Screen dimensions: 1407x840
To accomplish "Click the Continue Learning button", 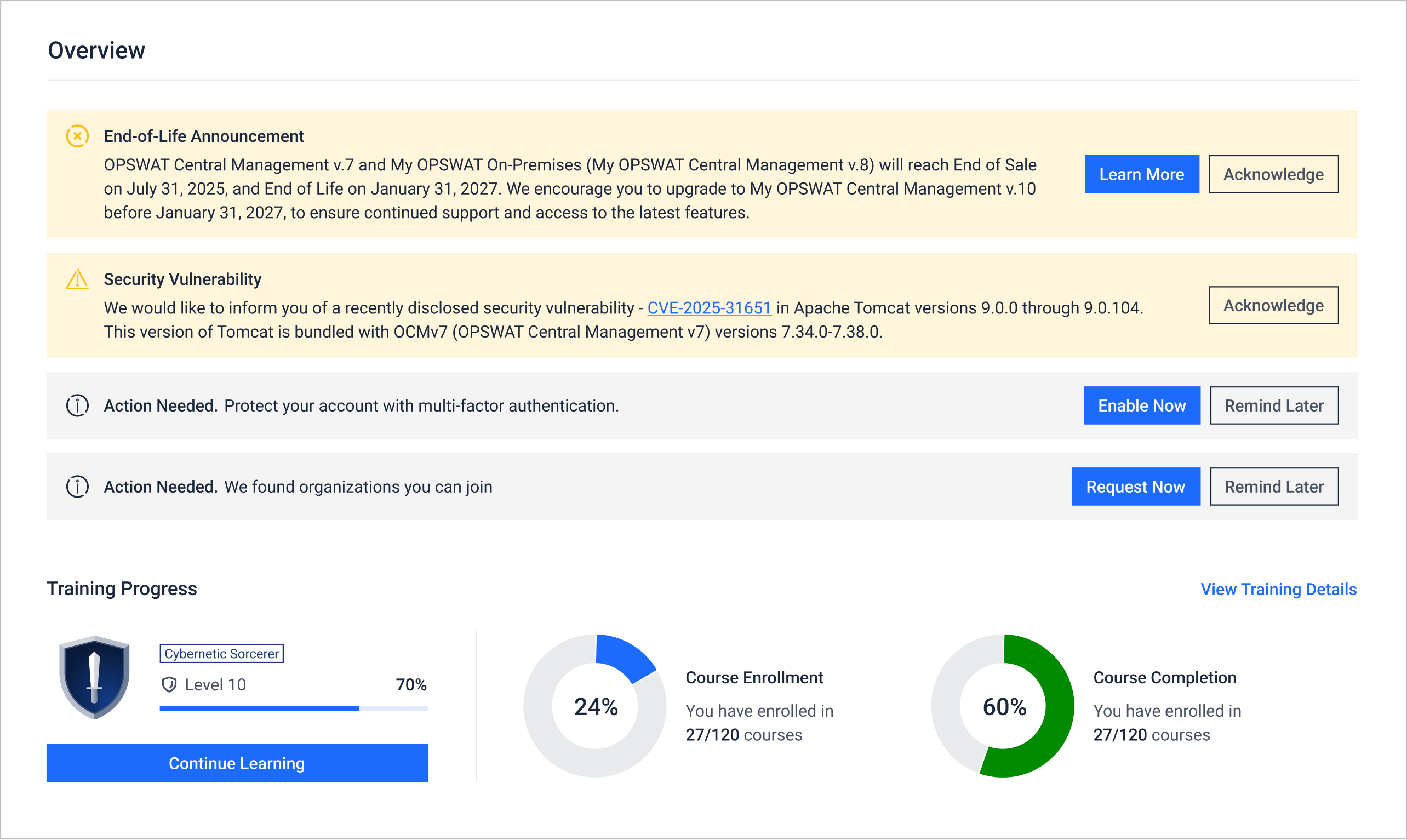I will tap(237, 763).
